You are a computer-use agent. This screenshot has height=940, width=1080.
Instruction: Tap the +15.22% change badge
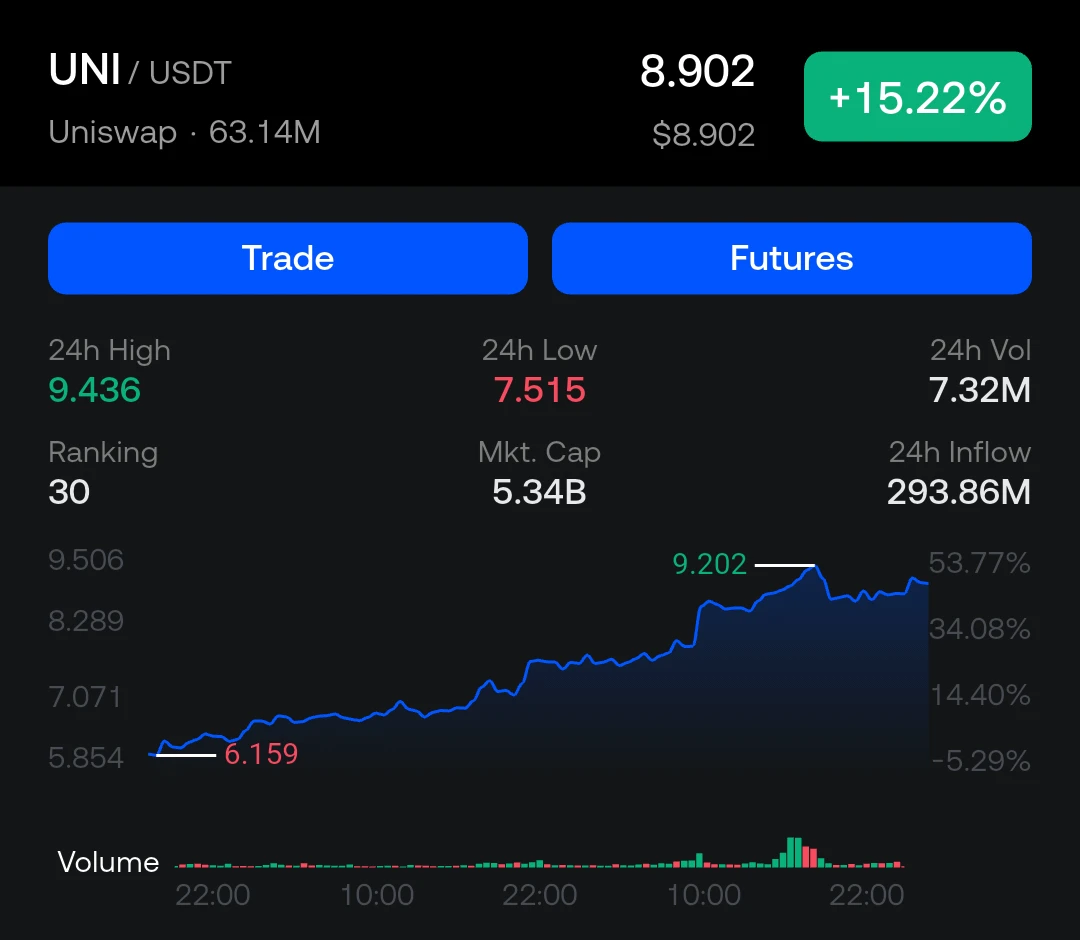click(917, 96)
